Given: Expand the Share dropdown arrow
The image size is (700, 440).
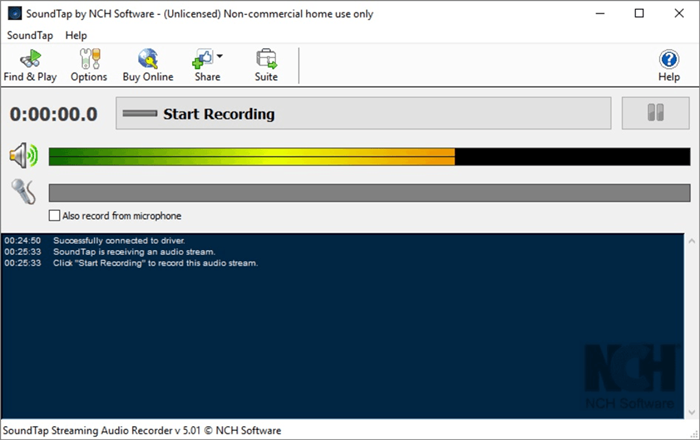Looking at the screenshot, I should [x=220, y=56].
